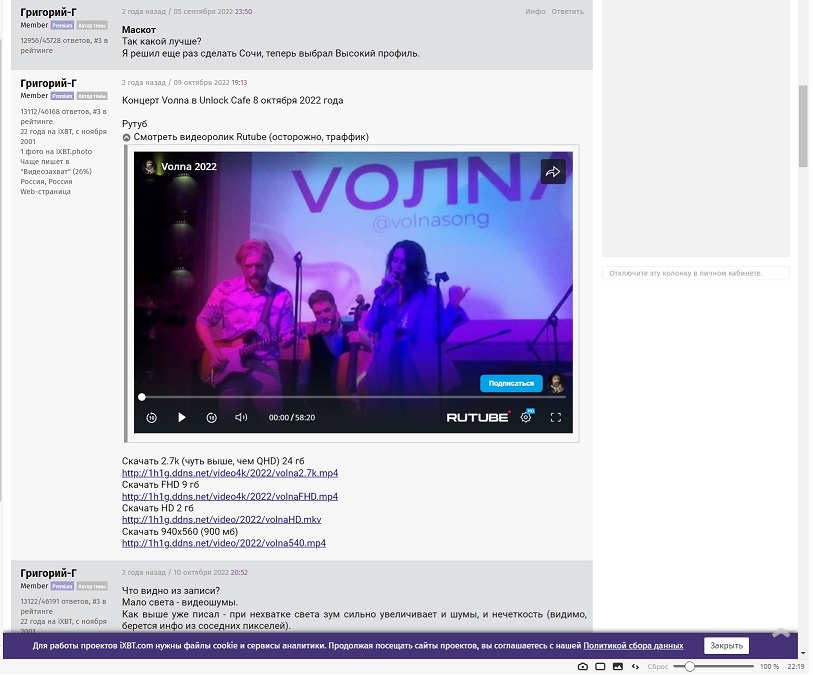Open Rutube player quality settings gear
Viewport: 813px width, 675px height.
point(526,417)
